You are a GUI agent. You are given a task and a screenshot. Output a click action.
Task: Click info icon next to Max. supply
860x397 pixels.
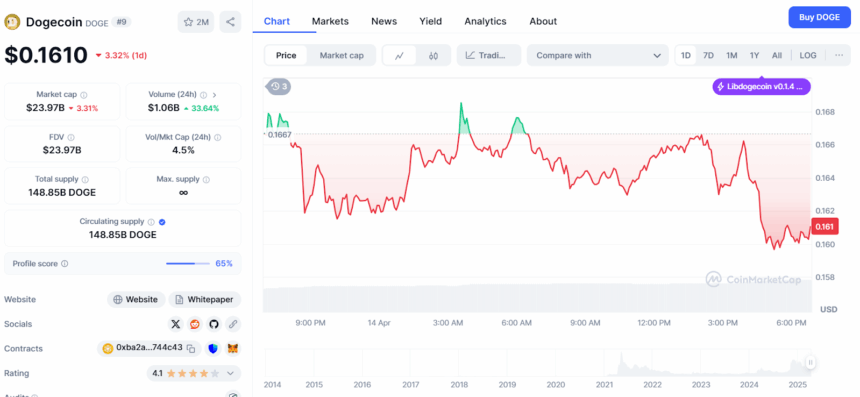point(207,179)
